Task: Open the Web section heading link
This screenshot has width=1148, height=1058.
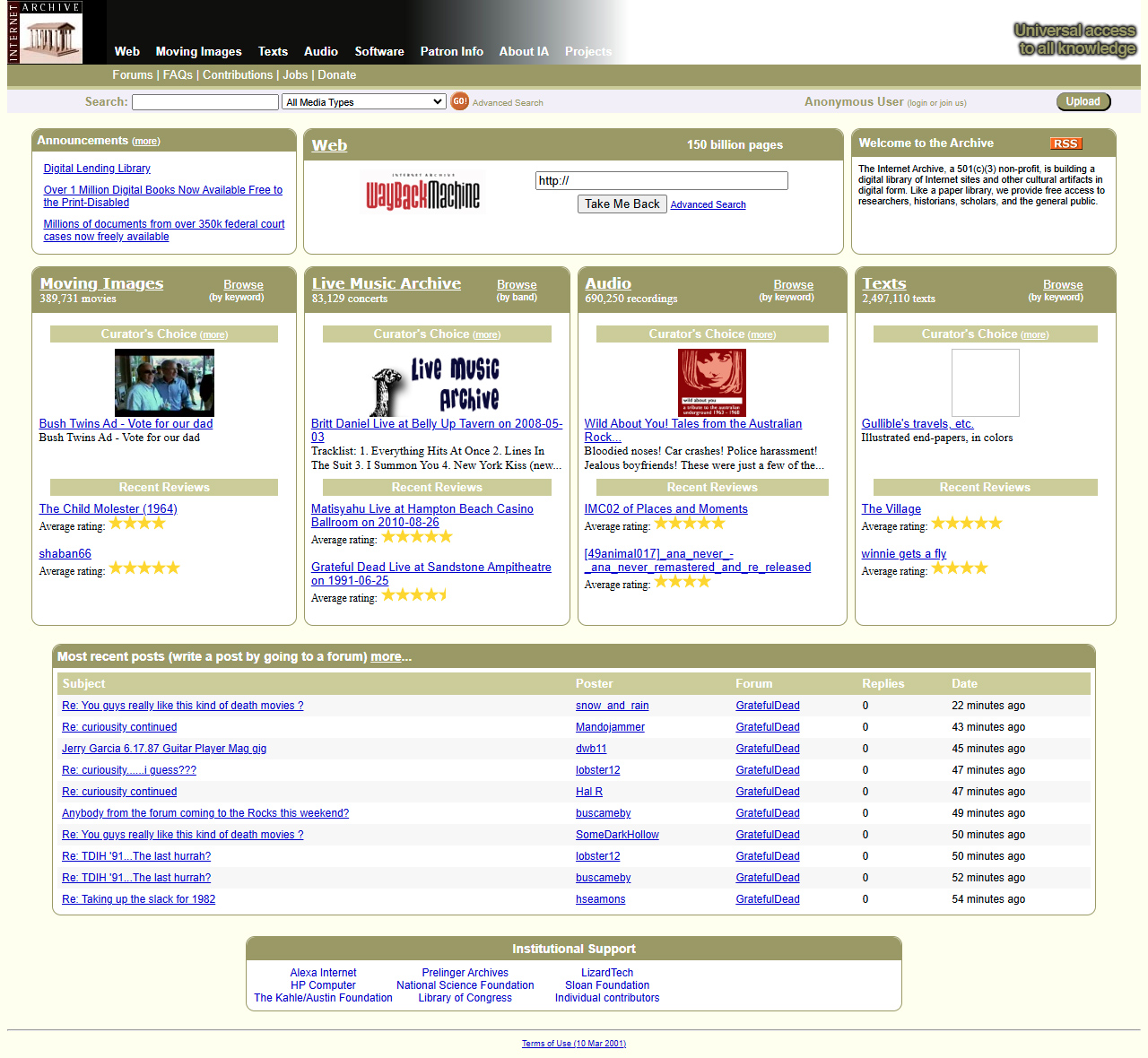Action: pyautogui.click(x=329, y=145)
